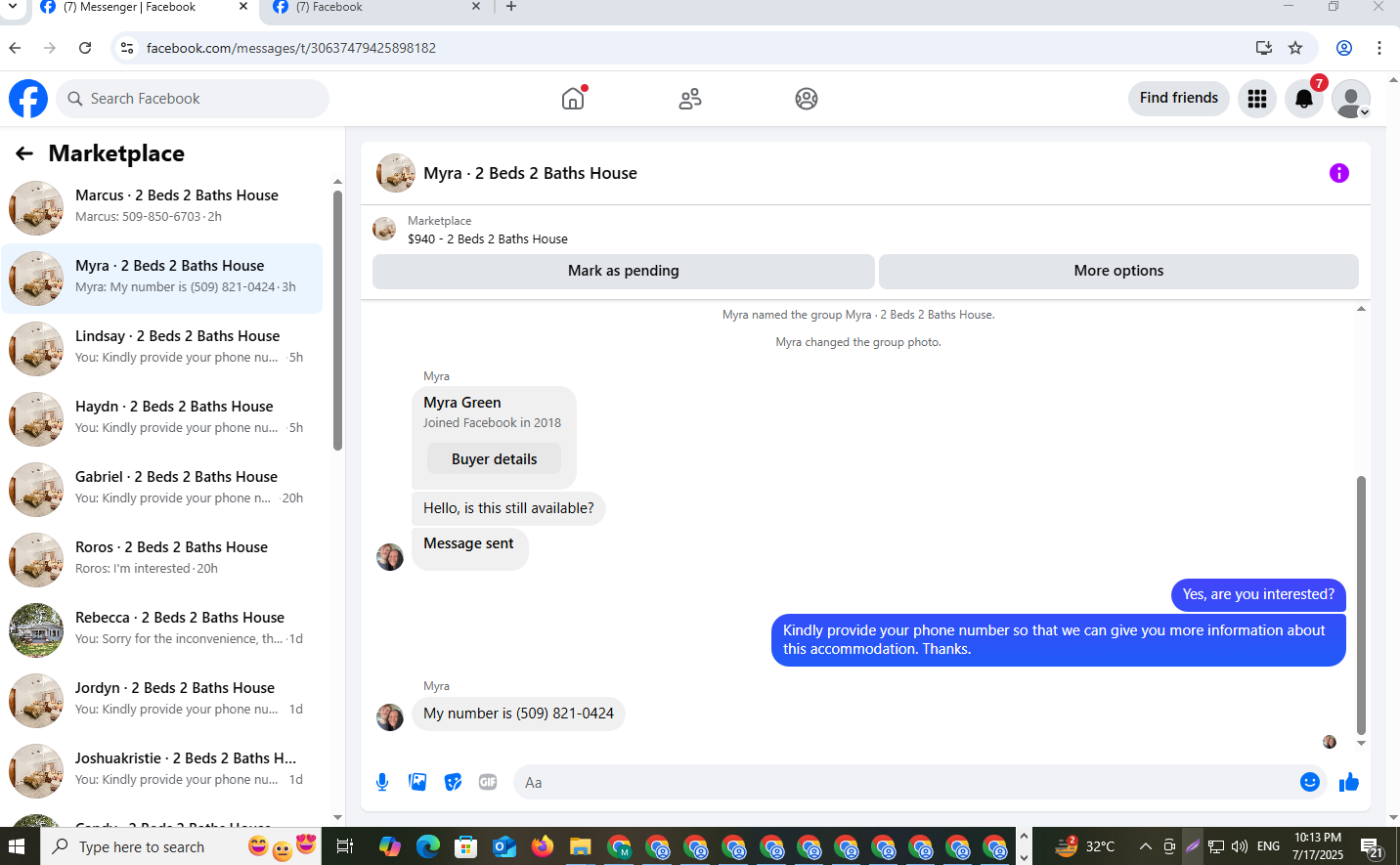Click the conversation list scrollbar
This screenshot has width=1400, height=865.
[x=337, y=321]
